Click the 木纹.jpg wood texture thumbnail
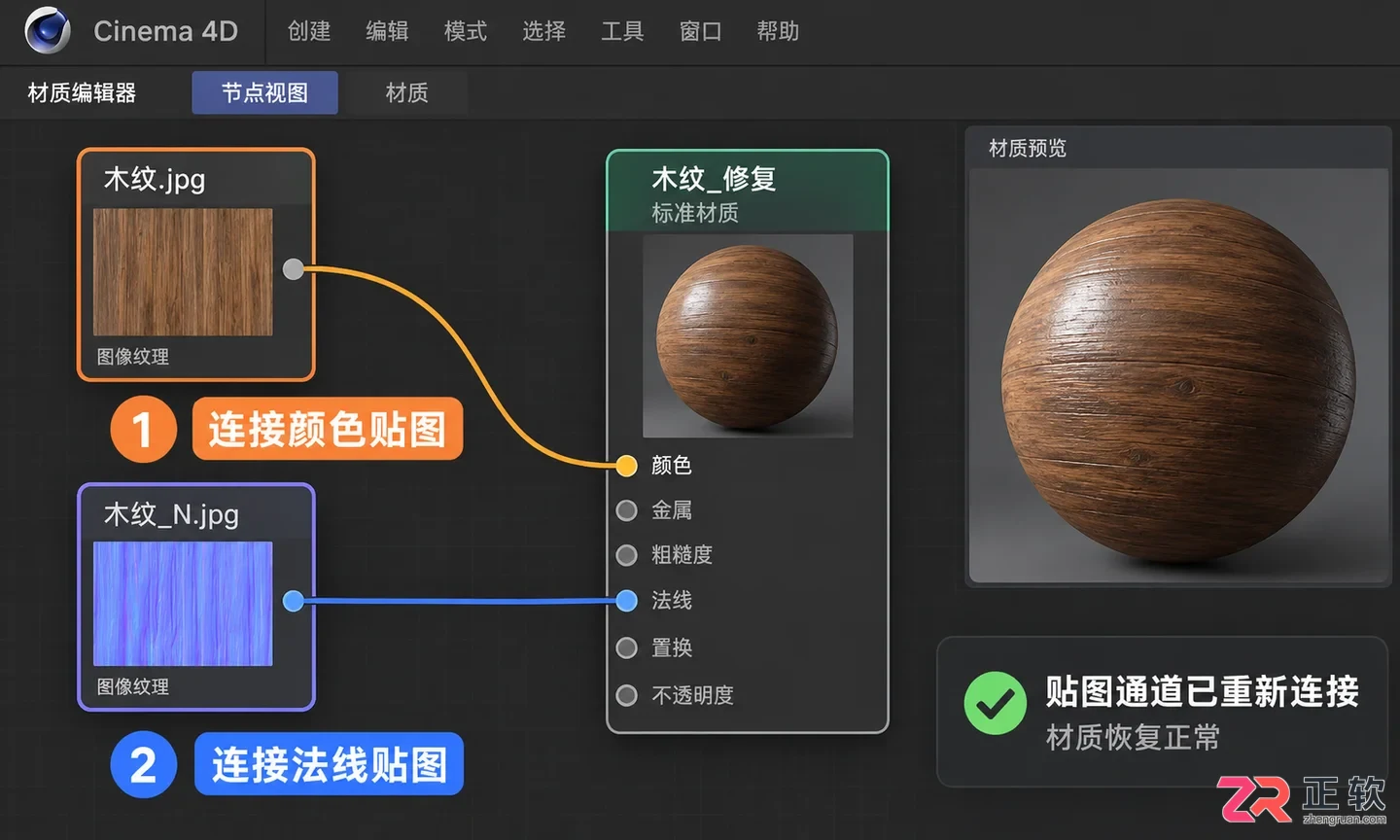This screenshot has height=840, width=1400. 183,271
